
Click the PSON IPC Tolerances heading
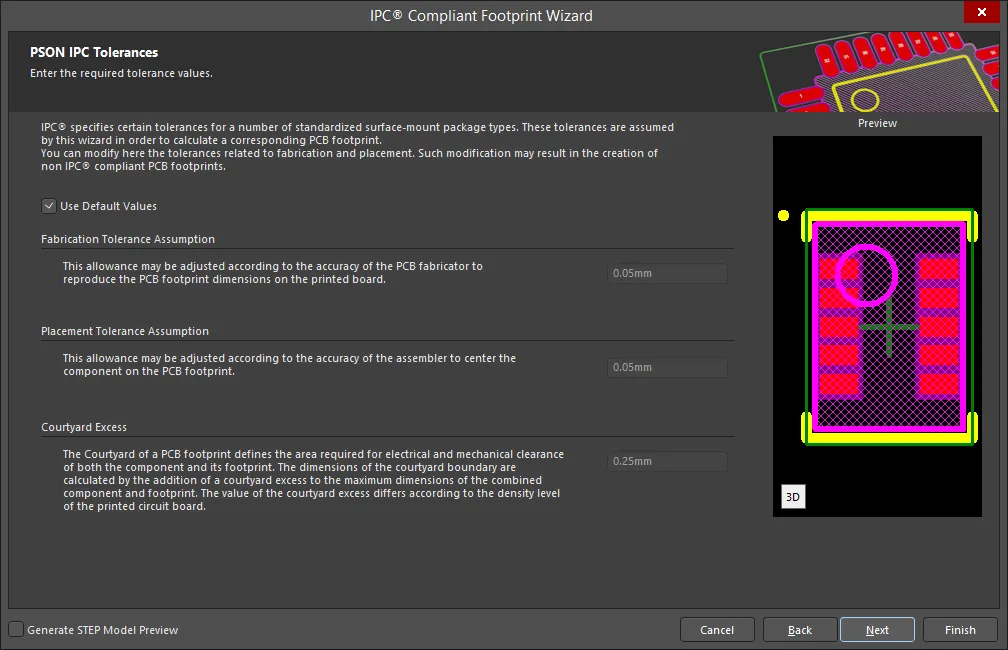[x=94, y=53]
